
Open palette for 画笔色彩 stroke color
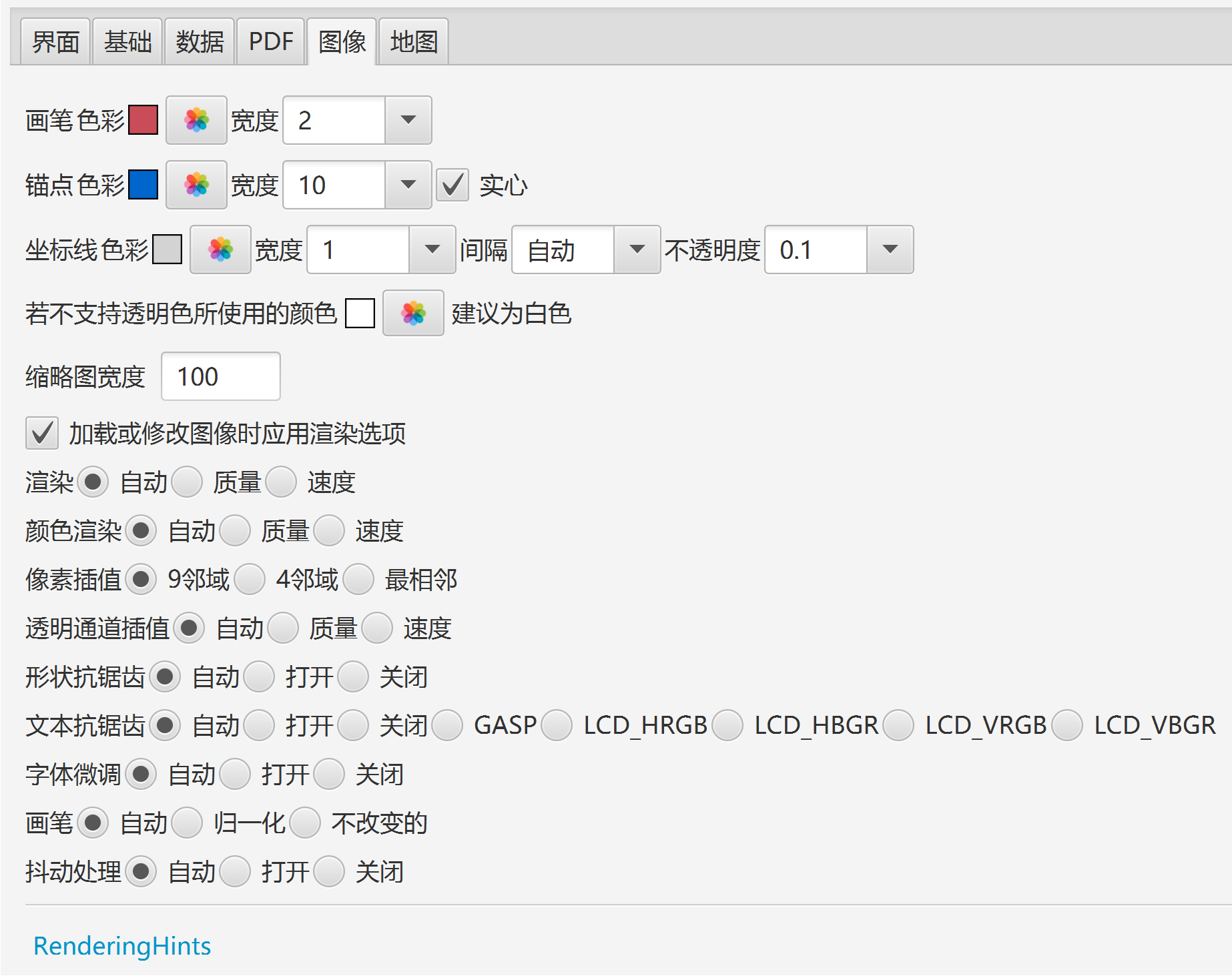point(196,120)
